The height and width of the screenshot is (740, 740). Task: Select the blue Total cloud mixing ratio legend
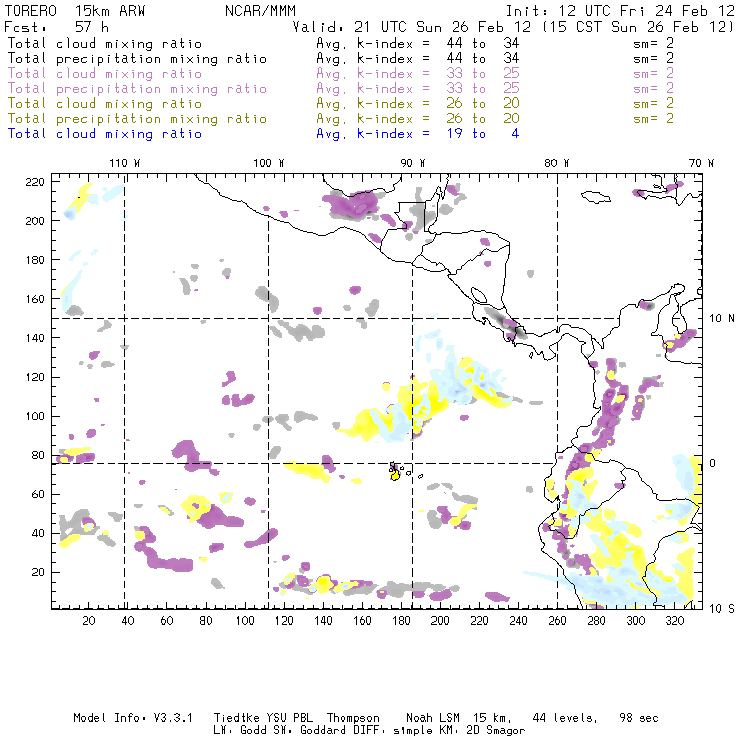pyautogui.click(x=105, y=134)
